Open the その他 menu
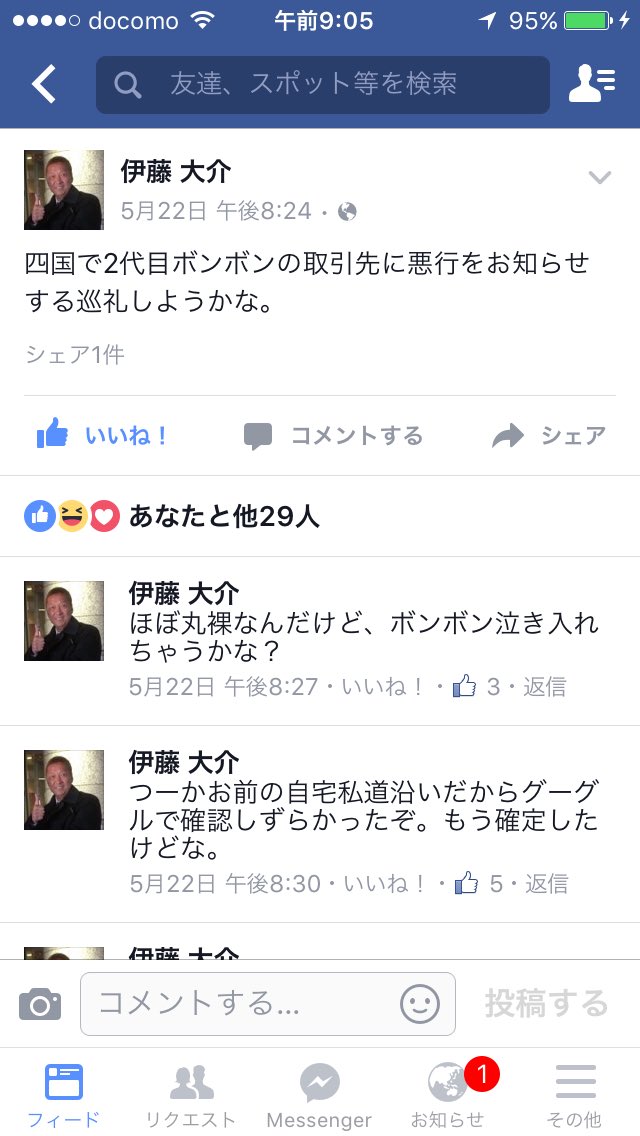Screen dimensions: 640x1136 [575, 1095]
